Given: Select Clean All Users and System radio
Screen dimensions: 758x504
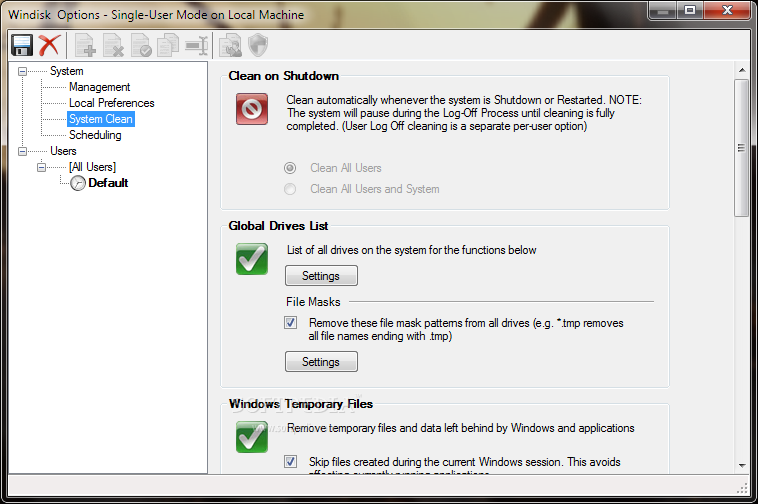Looking at the screenshot, I should pos(290,189).
